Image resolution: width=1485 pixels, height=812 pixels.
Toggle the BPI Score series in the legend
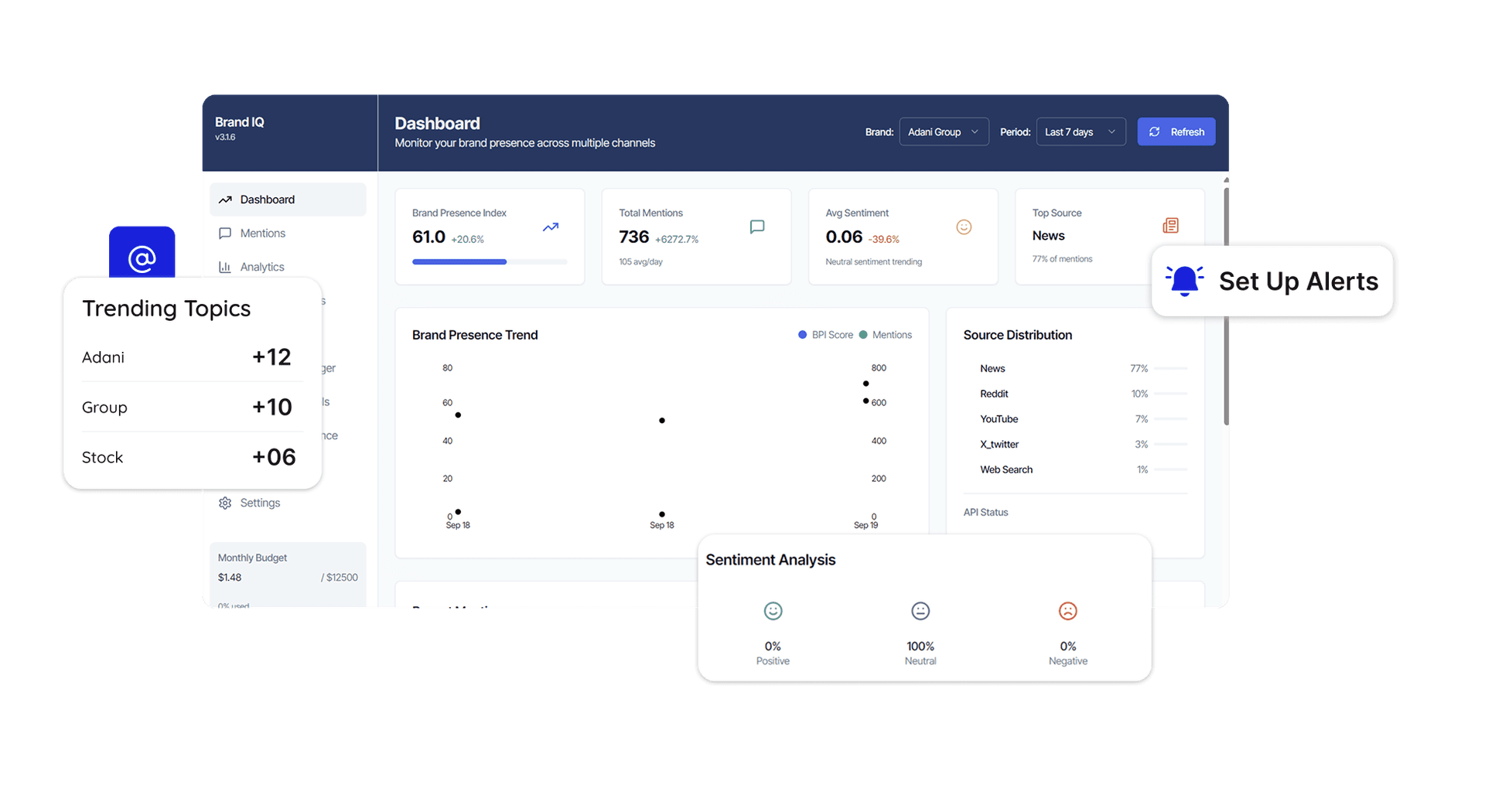pos(824,335)
